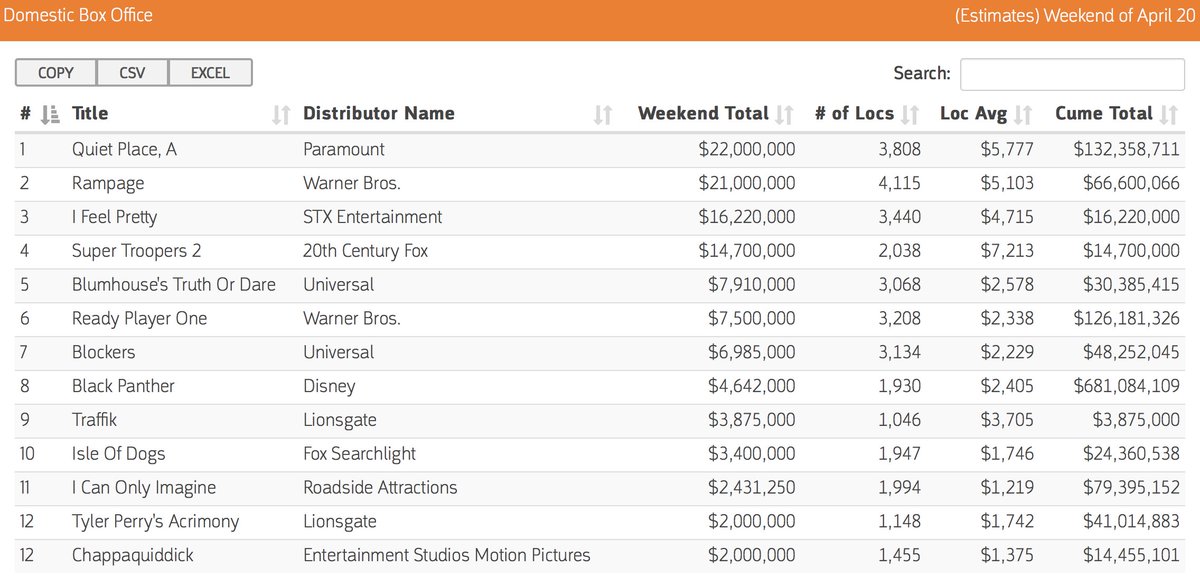Click the 2,038 locations value

point(900,251)
